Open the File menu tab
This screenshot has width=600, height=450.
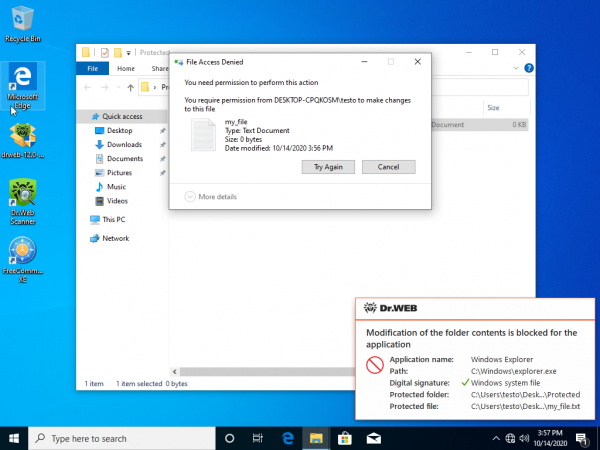(92, 69)
